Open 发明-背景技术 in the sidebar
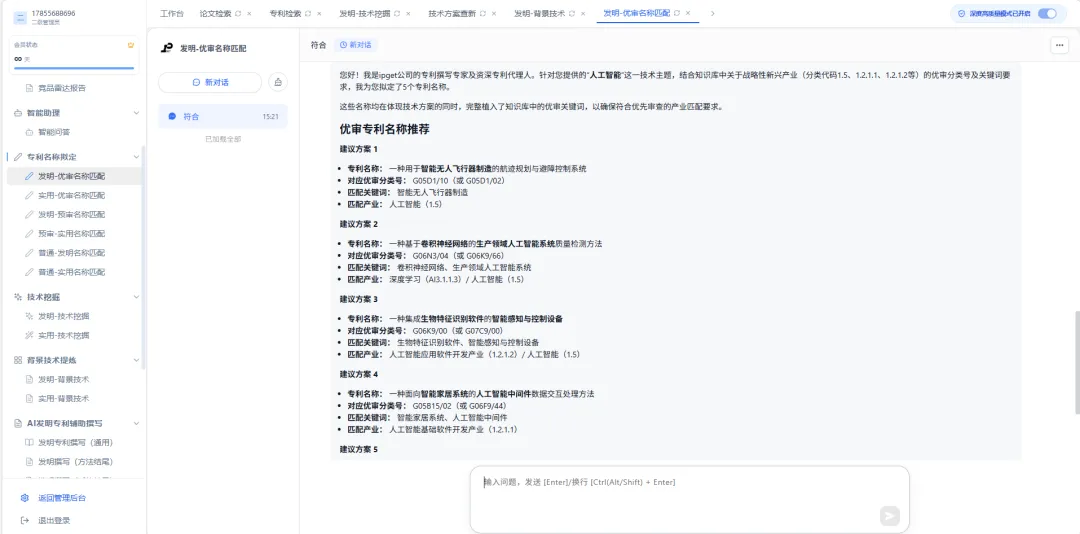Viewport: 1080px width, 534px height. coord(63,380)
